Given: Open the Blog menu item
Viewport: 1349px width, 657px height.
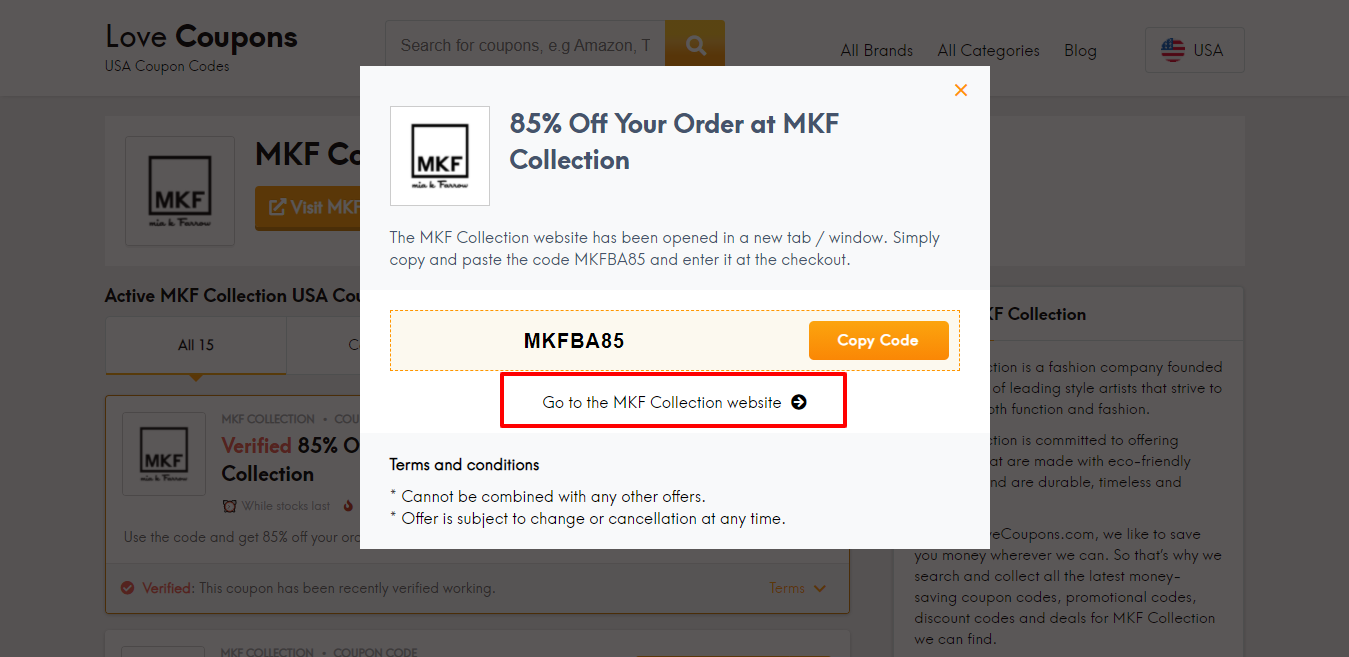Looking at the screenshot, I should pos(1080,50).
